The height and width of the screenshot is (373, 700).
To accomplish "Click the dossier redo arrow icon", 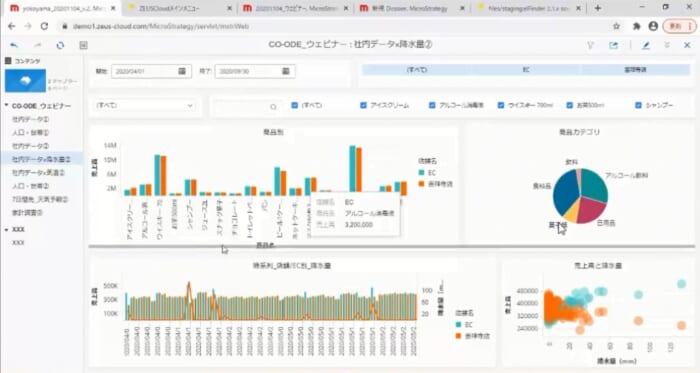I will [x=38, y=45].
